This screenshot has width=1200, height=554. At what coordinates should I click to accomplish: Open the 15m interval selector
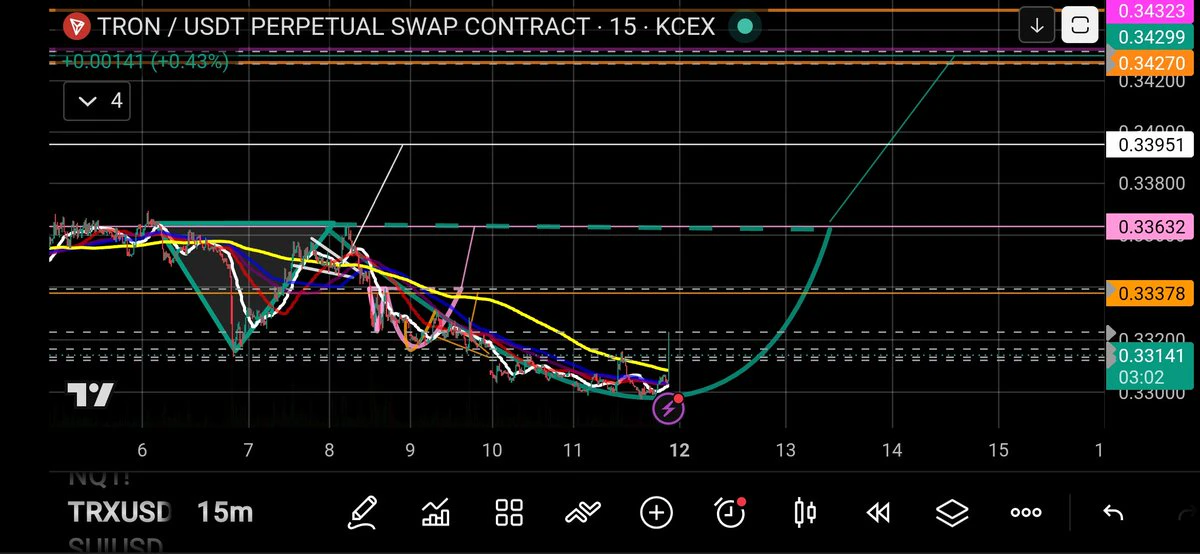(225, 513)
